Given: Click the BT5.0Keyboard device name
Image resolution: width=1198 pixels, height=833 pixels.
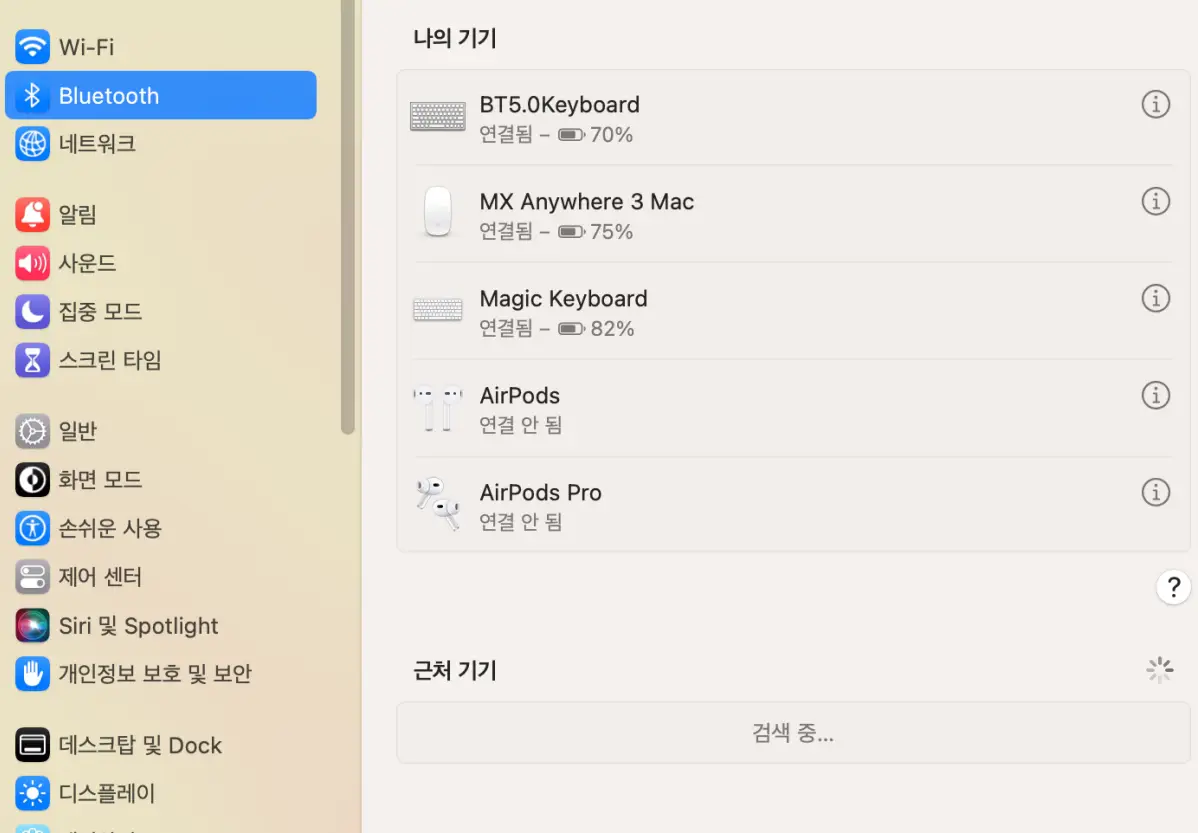Looking at the screenshot, I should tap(559, 105).
